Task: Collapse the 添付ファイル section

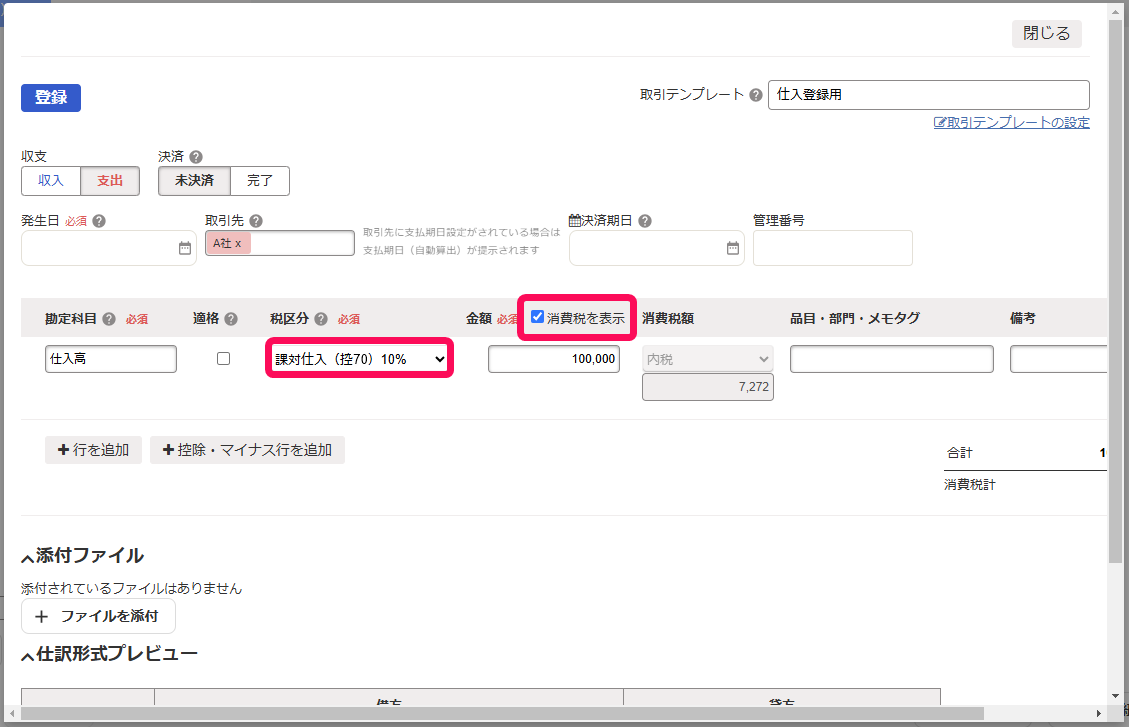Action: click(x=27, y=558)
